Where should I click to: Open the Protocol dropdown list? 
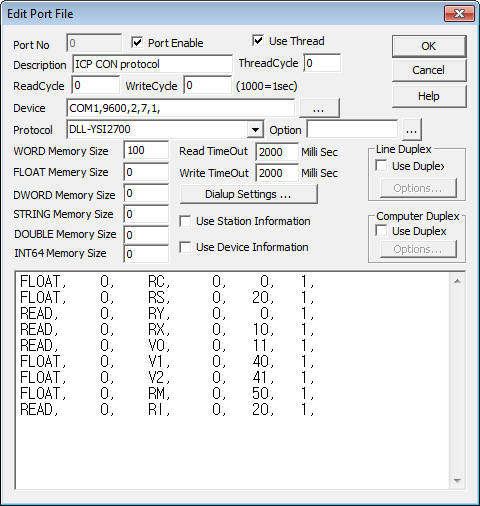point(255,129)
